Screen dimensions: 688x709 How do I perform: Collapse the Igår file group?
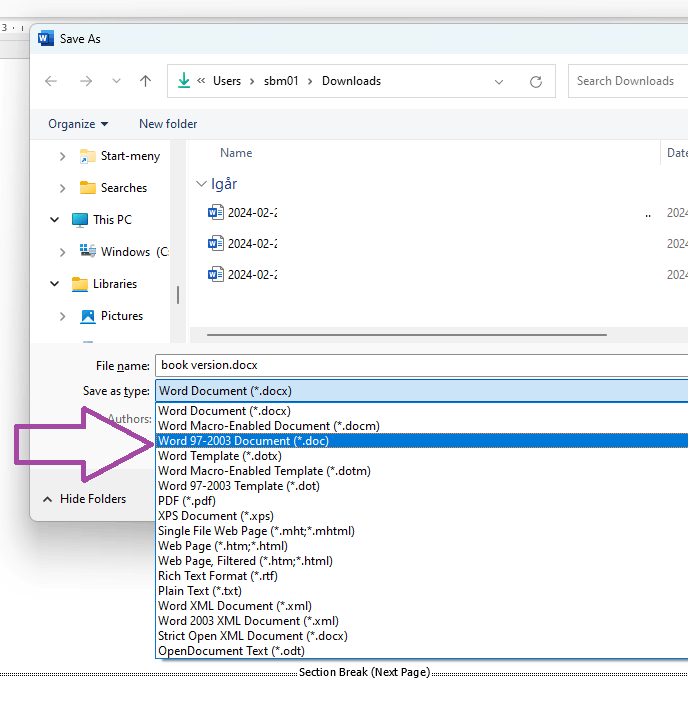pos(201,184)
